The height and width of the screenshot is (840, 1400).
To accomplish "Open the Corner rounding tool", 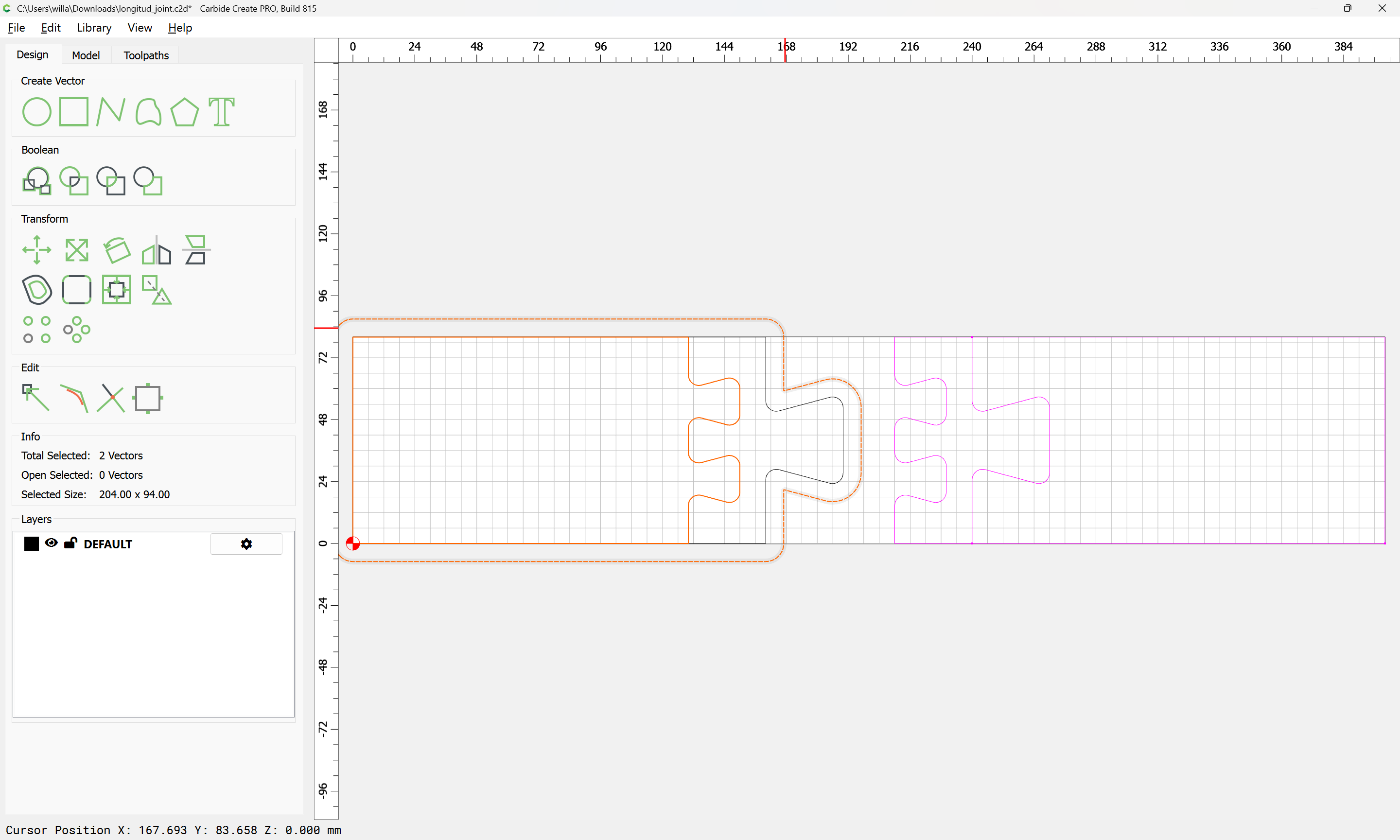I will tap(76, 290).
